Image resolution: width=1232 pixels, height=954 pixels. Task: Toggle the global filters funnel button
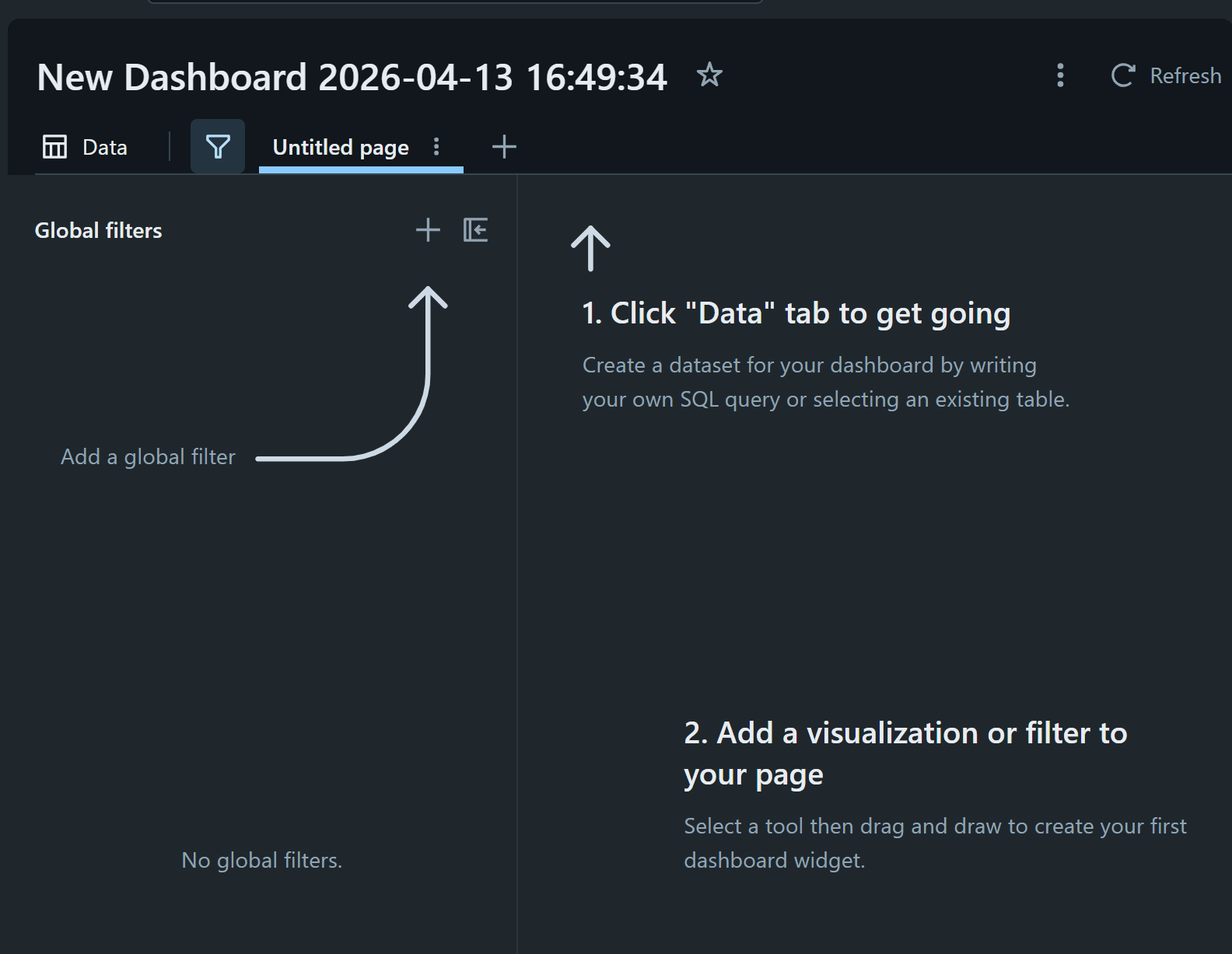click(x=218, y=146)
